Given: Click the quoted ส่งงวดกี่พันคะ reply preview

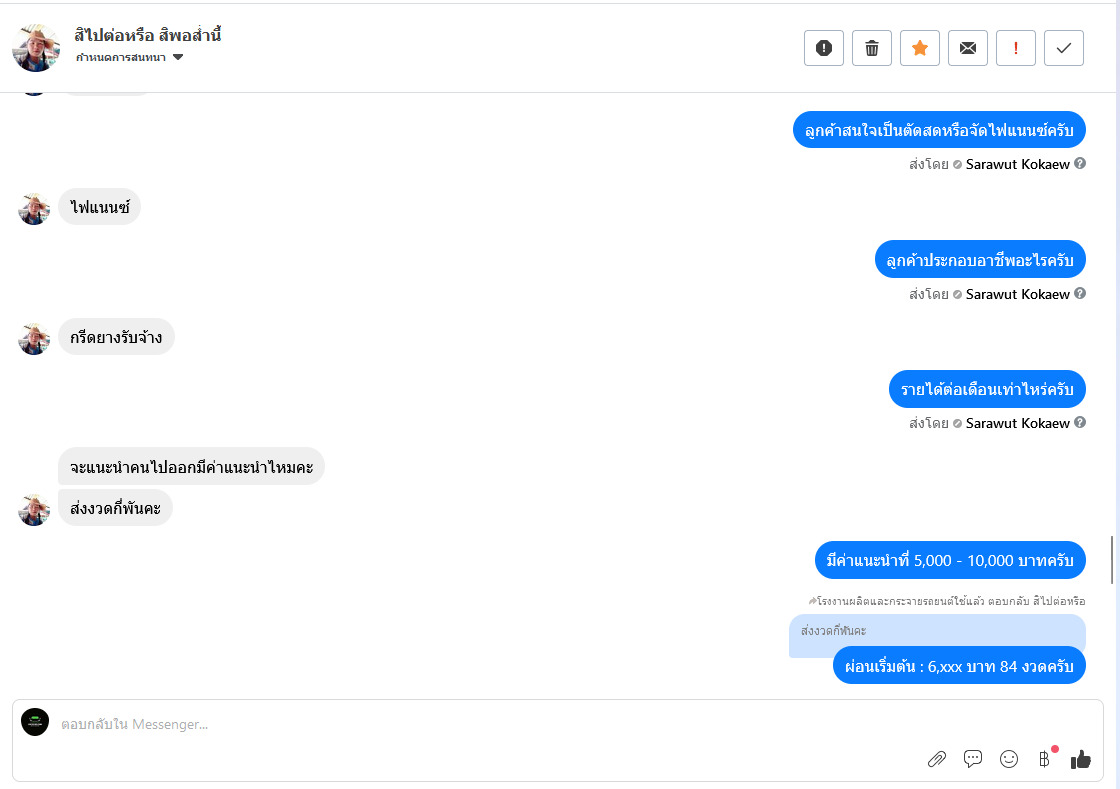Looking at the screenshot, I should point(937,630).
